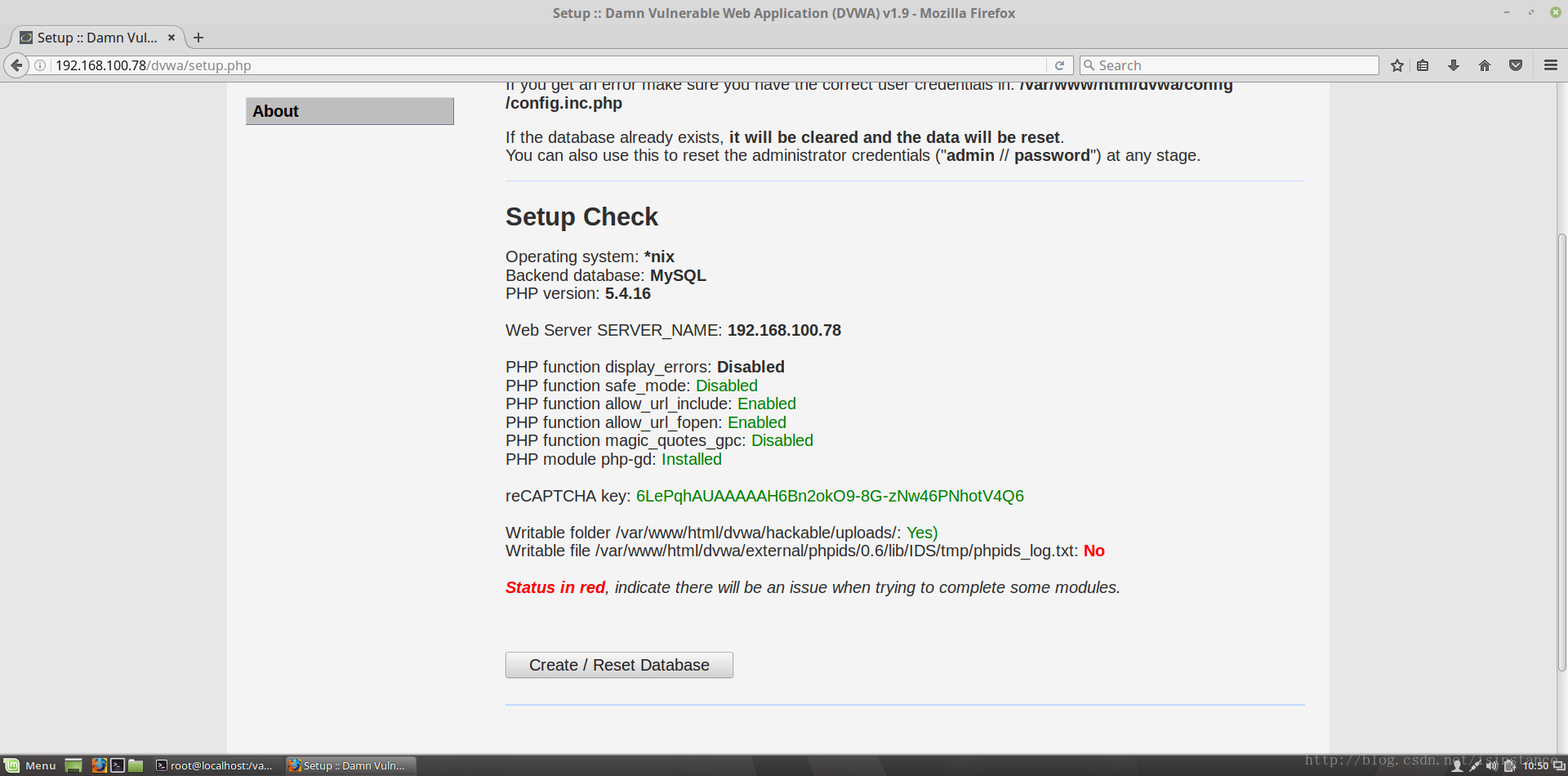Click magic_quotes_gpc 'Disabled' status
This screenshot has height=776, width=1568.
click(782, 440)
